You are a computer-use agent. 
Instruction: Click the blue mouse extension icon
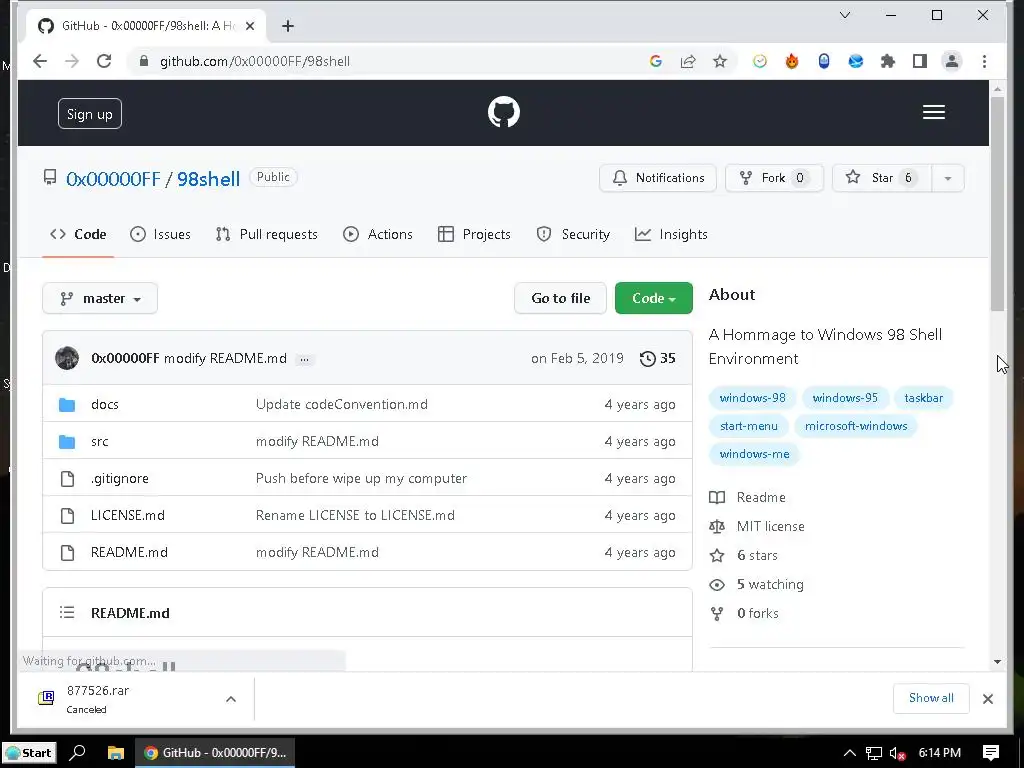824,61
